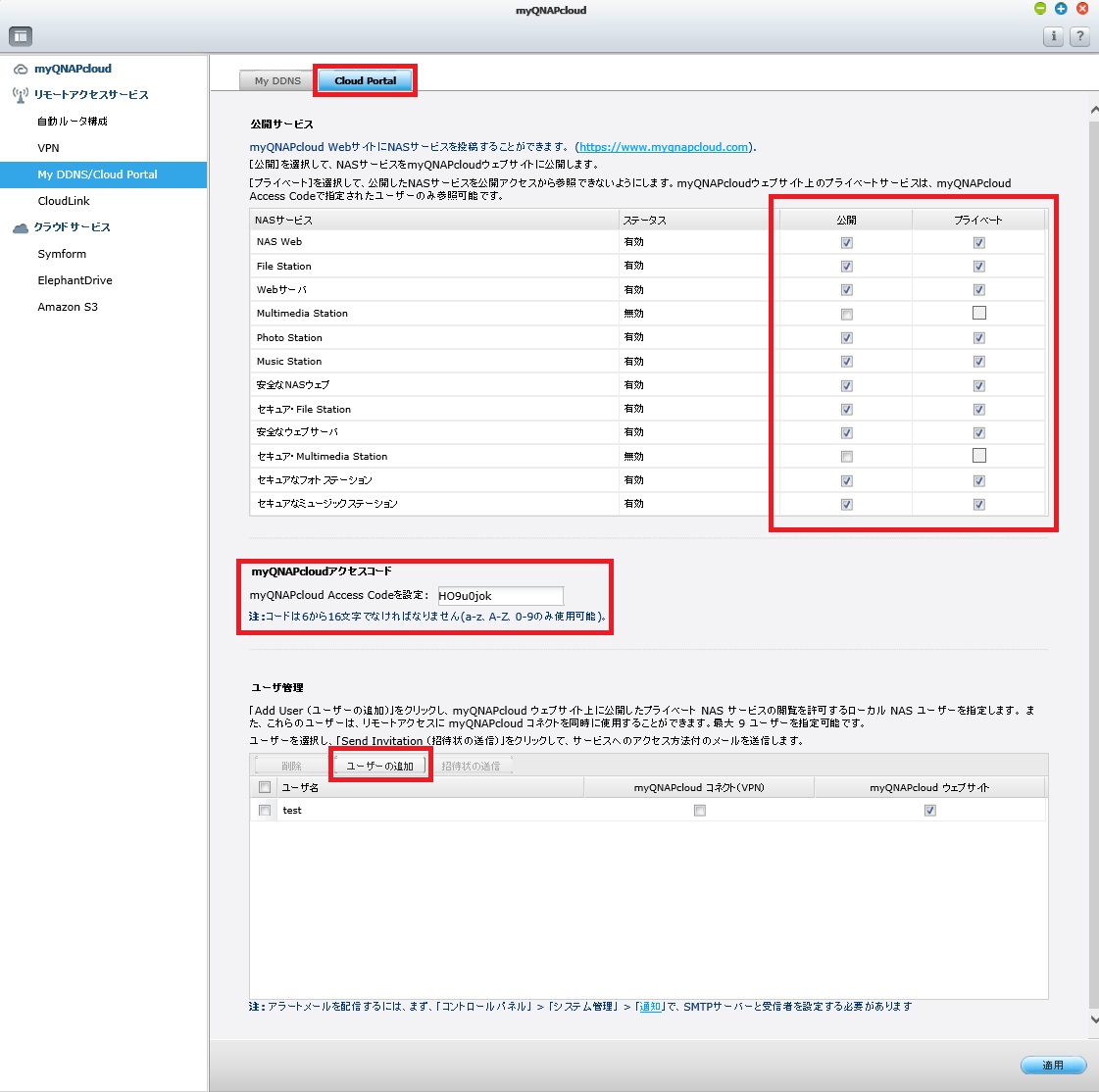The width and height of the screenshot is (1099, 1092).
Task: Click the green minimize window icon
Action: click(1040, 9)
